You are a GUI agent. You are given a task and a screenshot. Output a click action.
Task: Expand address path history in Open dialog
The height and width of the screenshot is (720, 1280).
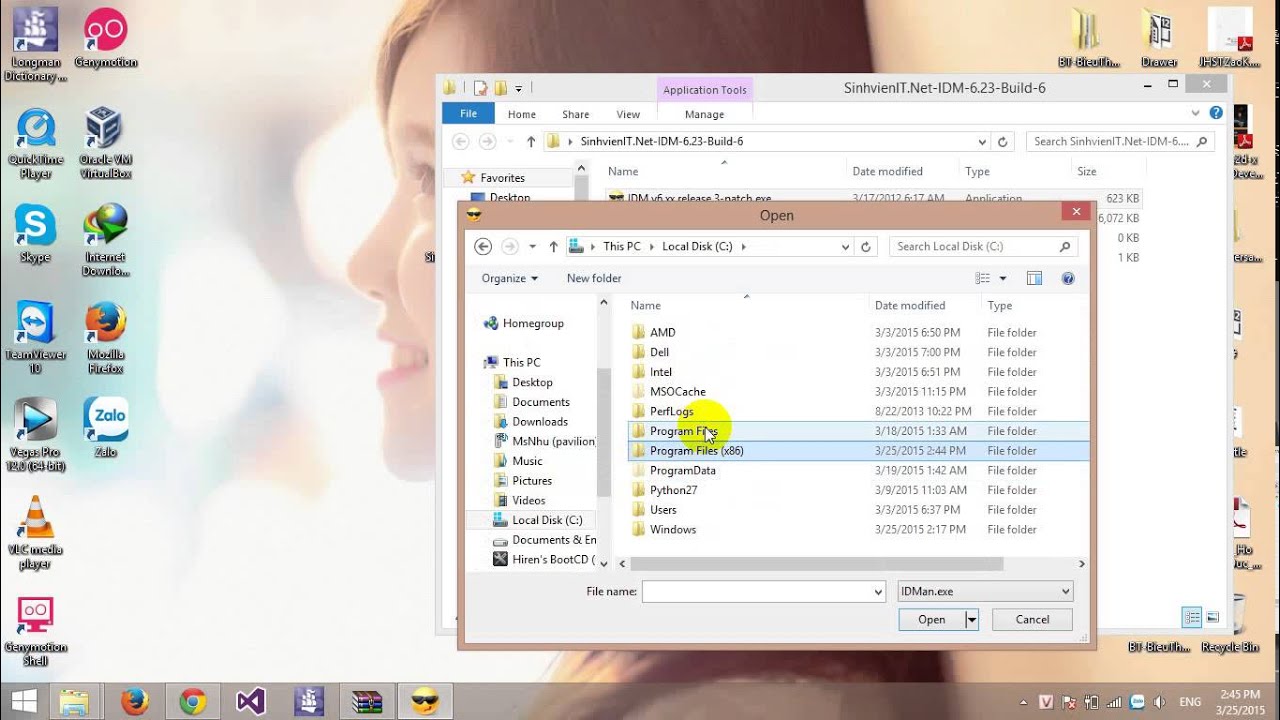click(x=845, y=246)
